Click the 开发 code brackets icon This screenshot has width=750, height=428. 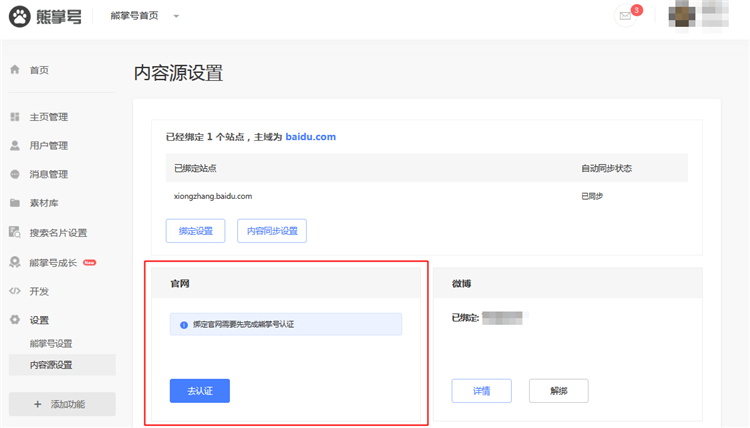tap(15, 292)
